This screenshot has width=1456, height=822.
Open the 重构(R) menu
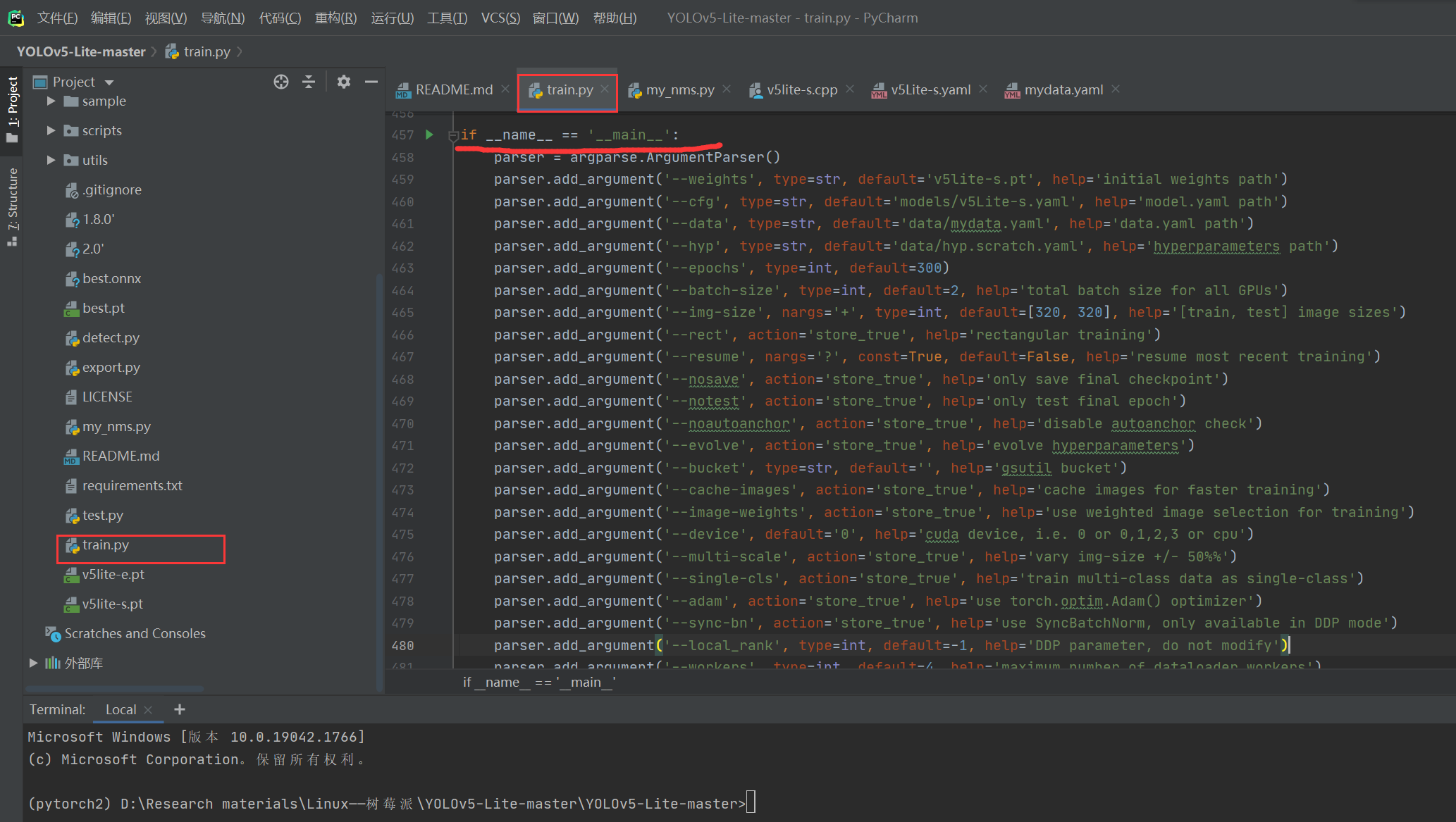tap(335, 18)
